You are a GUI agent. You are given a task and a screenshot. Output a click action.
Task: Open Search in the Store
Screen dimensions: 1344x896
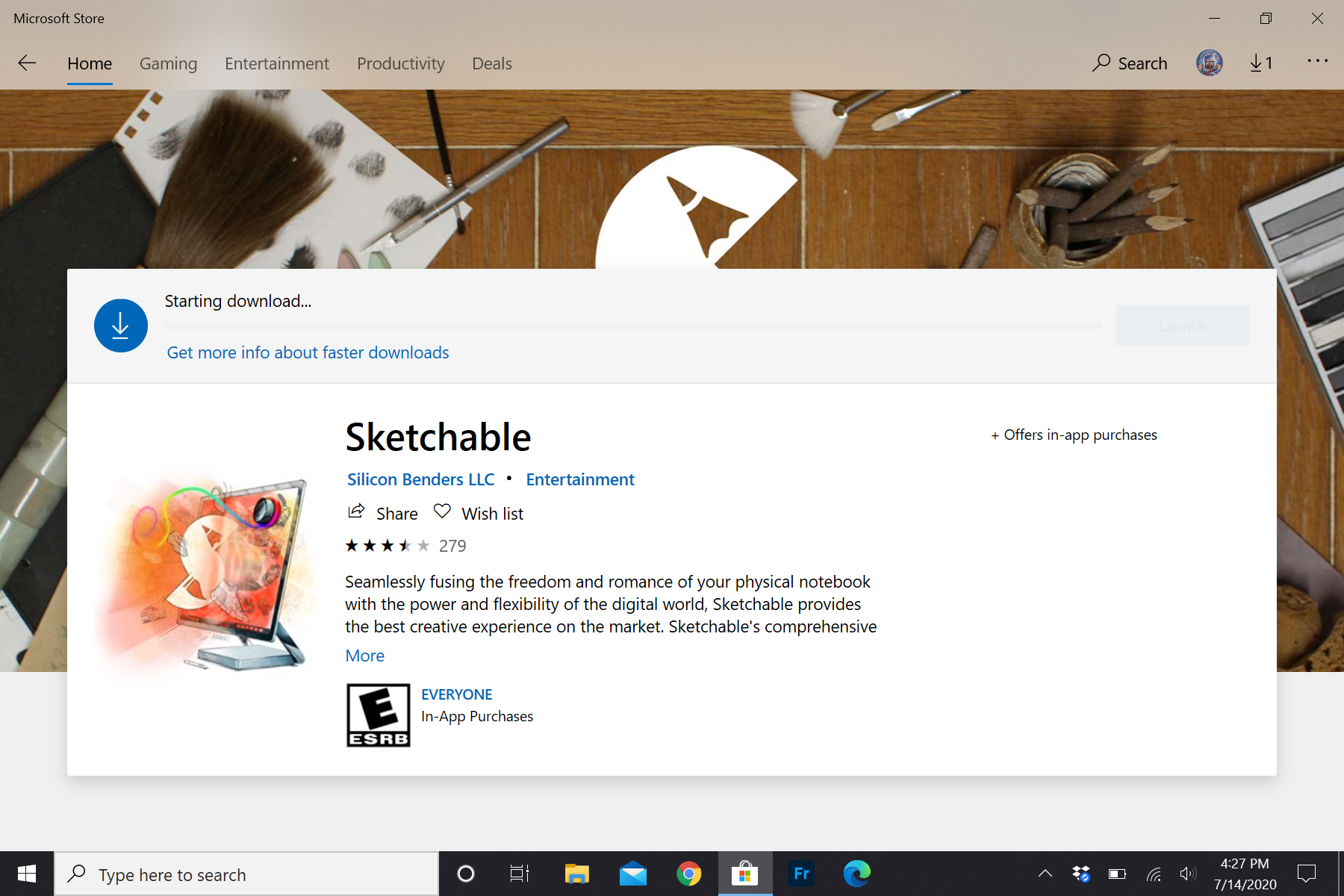1130,63
